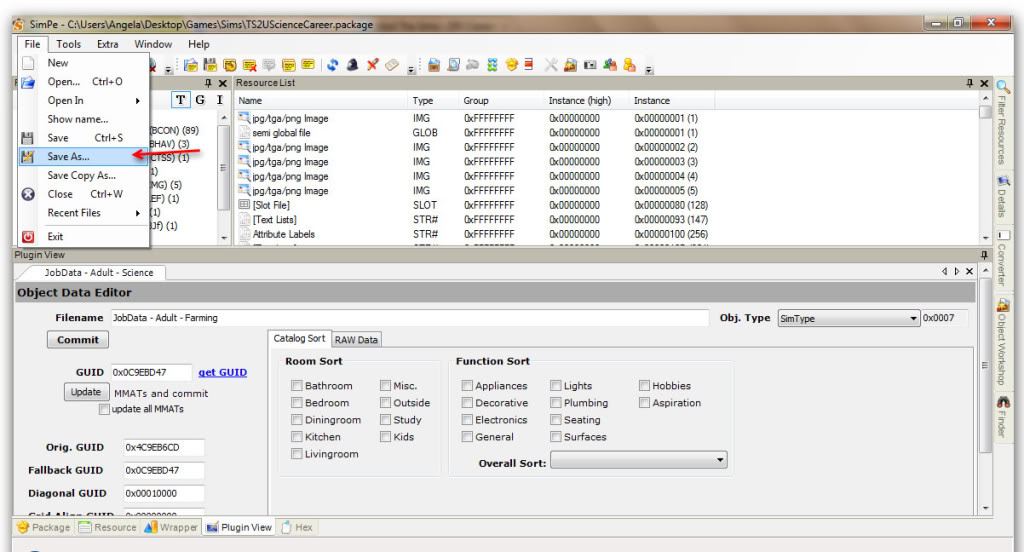Click the blue refresh arrows toolbar icon
1024x552 pixels.
(x=332, y=65)
